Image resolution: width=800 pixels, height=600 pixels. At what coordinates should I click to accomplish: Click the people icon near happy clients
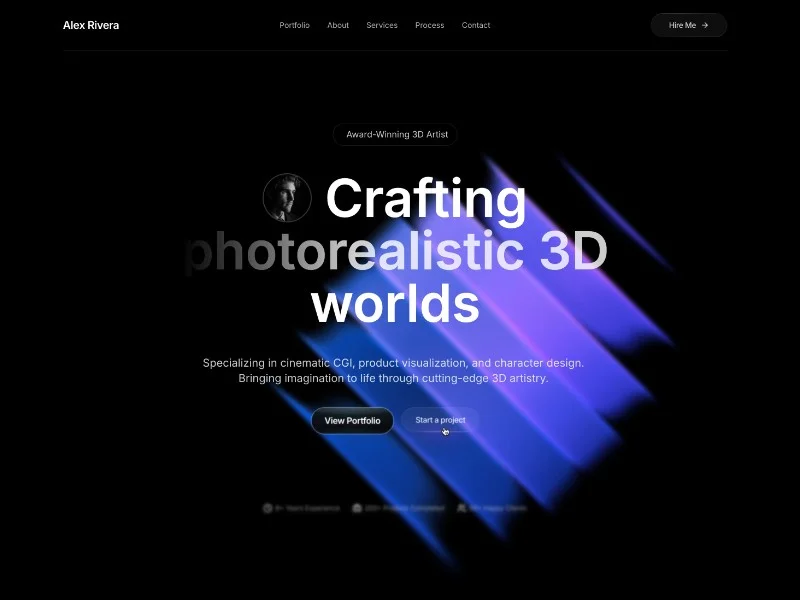[462, 508]
